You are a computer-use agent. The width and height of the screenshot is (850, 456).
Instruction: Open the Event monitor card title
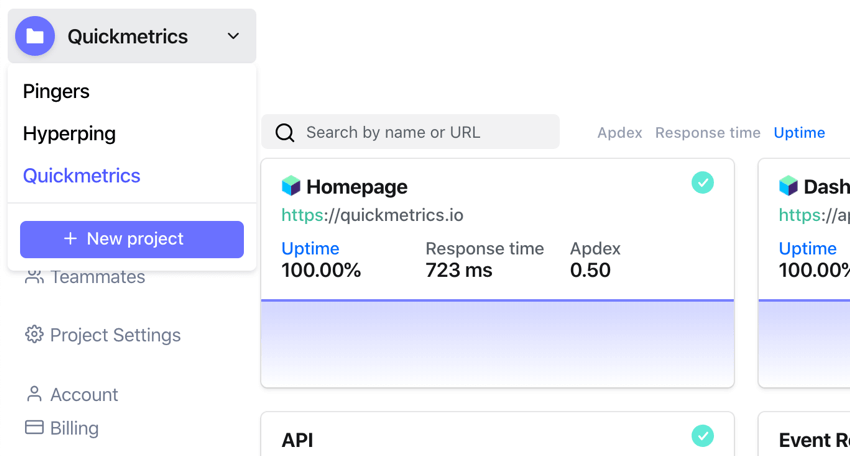(x=814, y=440)
